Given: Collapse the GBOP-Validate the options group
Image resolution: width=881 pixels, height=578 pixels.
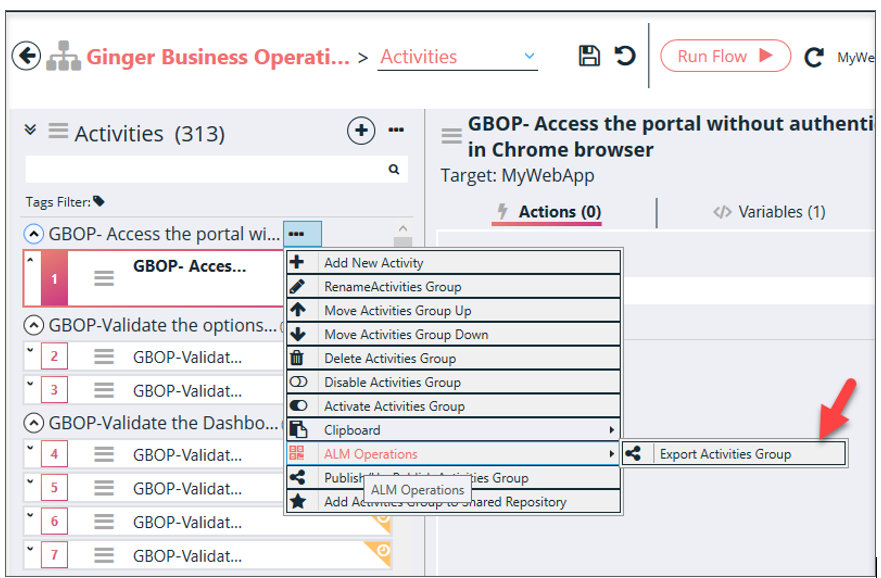Looking at the screenshot, I should coord(34,325).
